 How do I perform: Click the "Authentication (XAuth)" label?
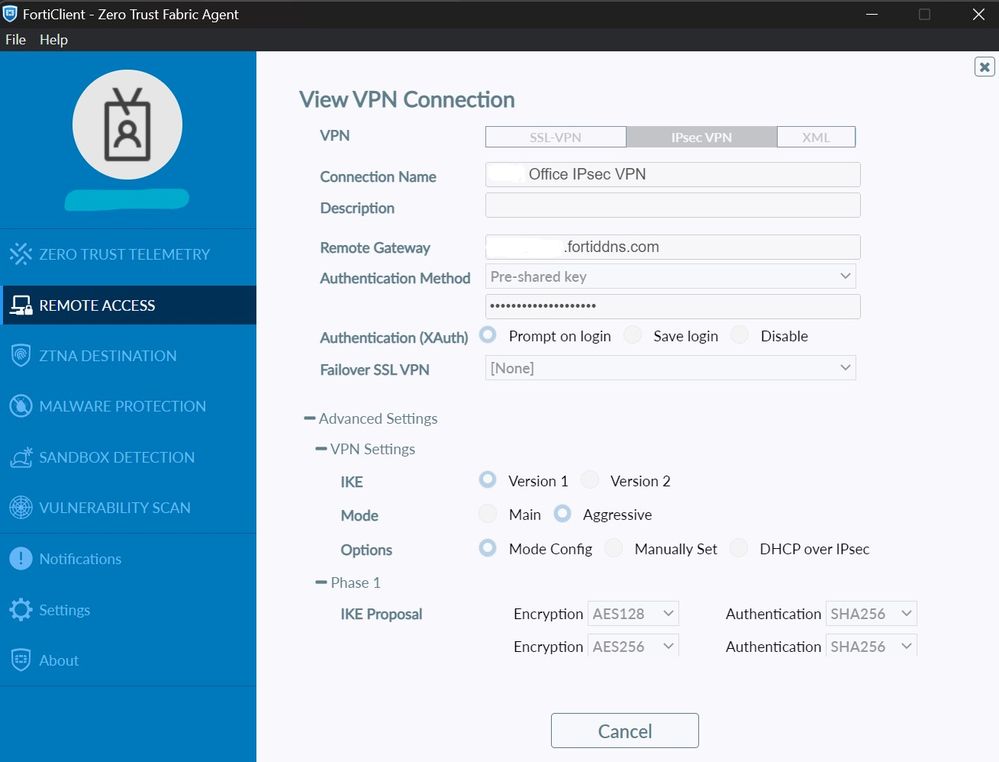tap(394, 338)
